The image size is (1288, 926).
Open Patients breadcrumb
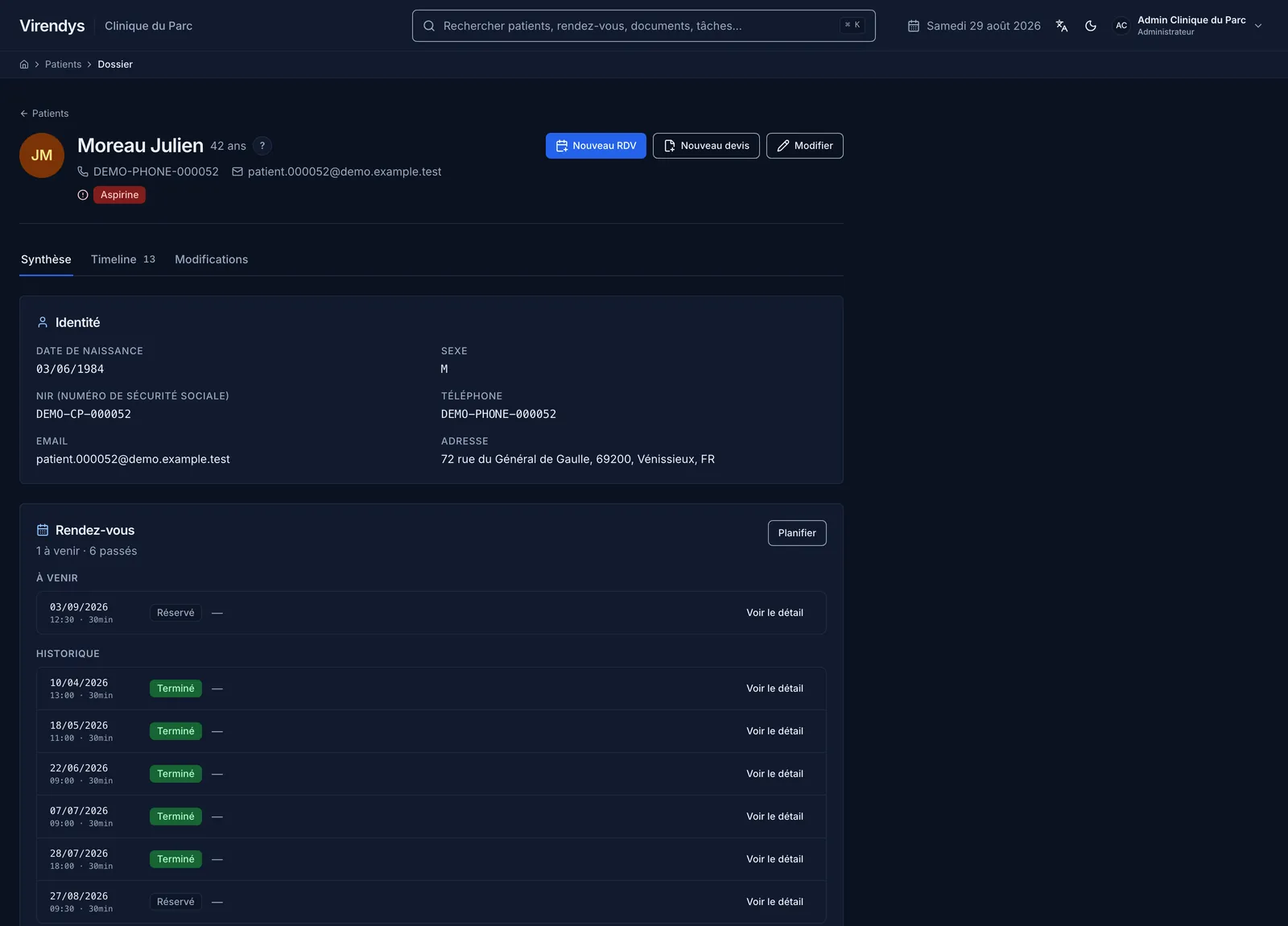(x=63, y=64)
